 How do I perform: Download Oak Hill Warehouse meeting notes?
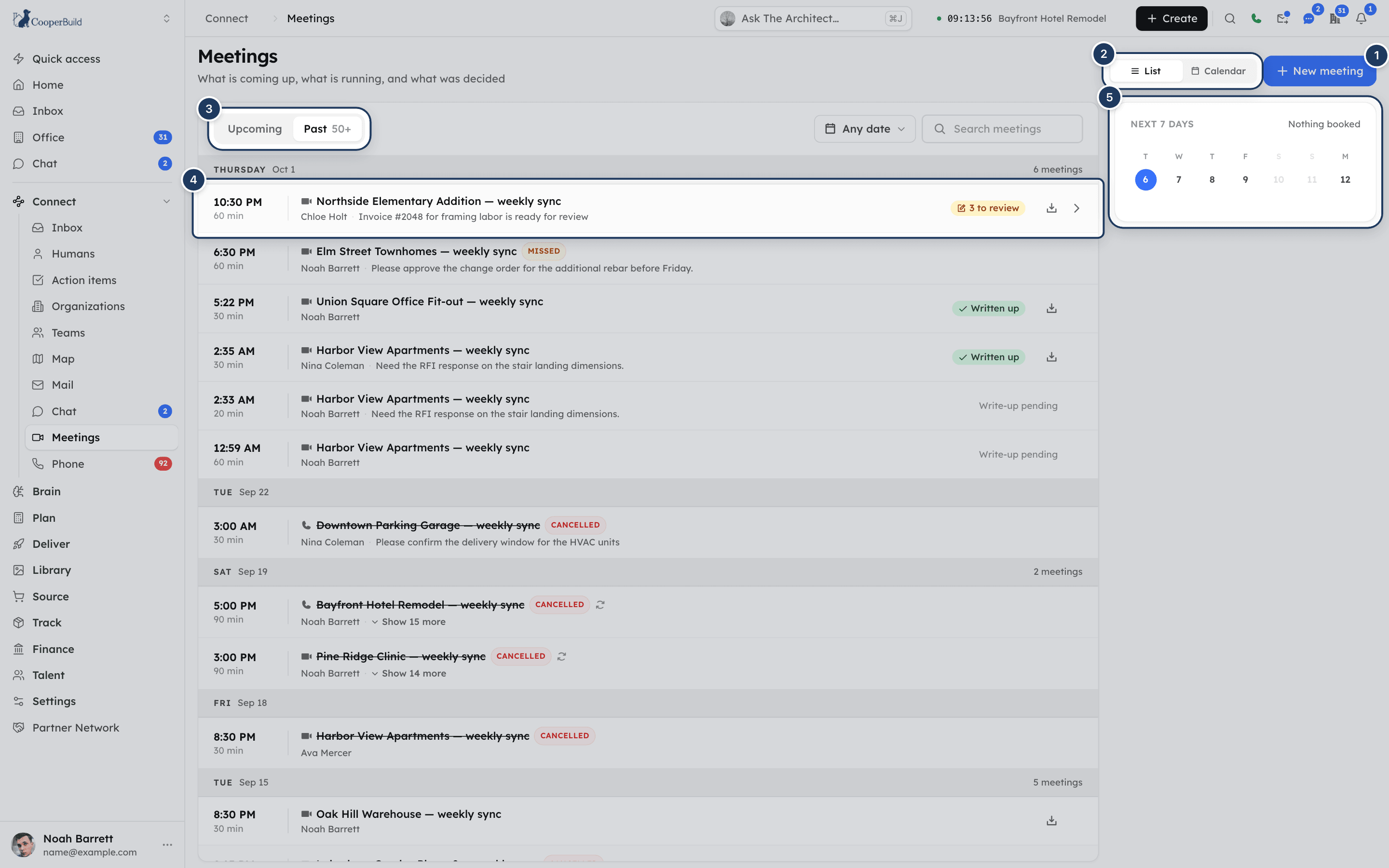click(1051, 821)
